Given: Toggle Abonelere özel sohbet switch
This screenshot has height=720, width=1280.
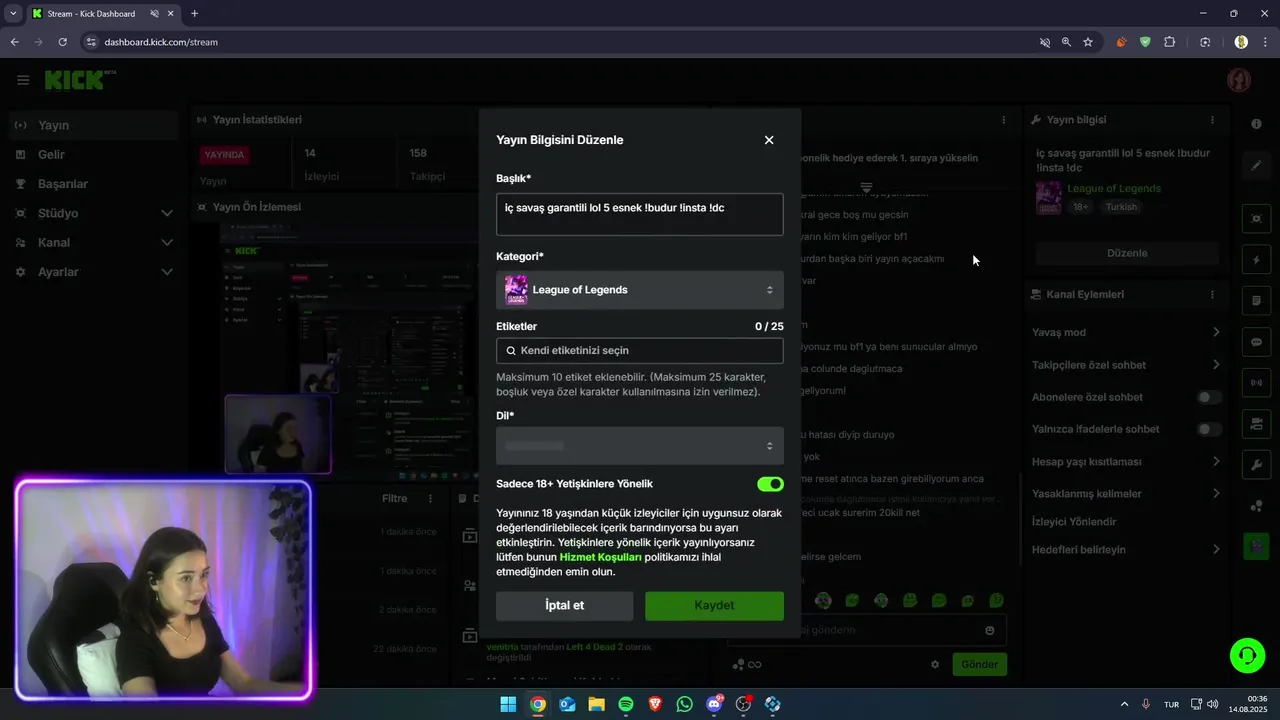Looking at the screenshot, I should pos(1209,397).
